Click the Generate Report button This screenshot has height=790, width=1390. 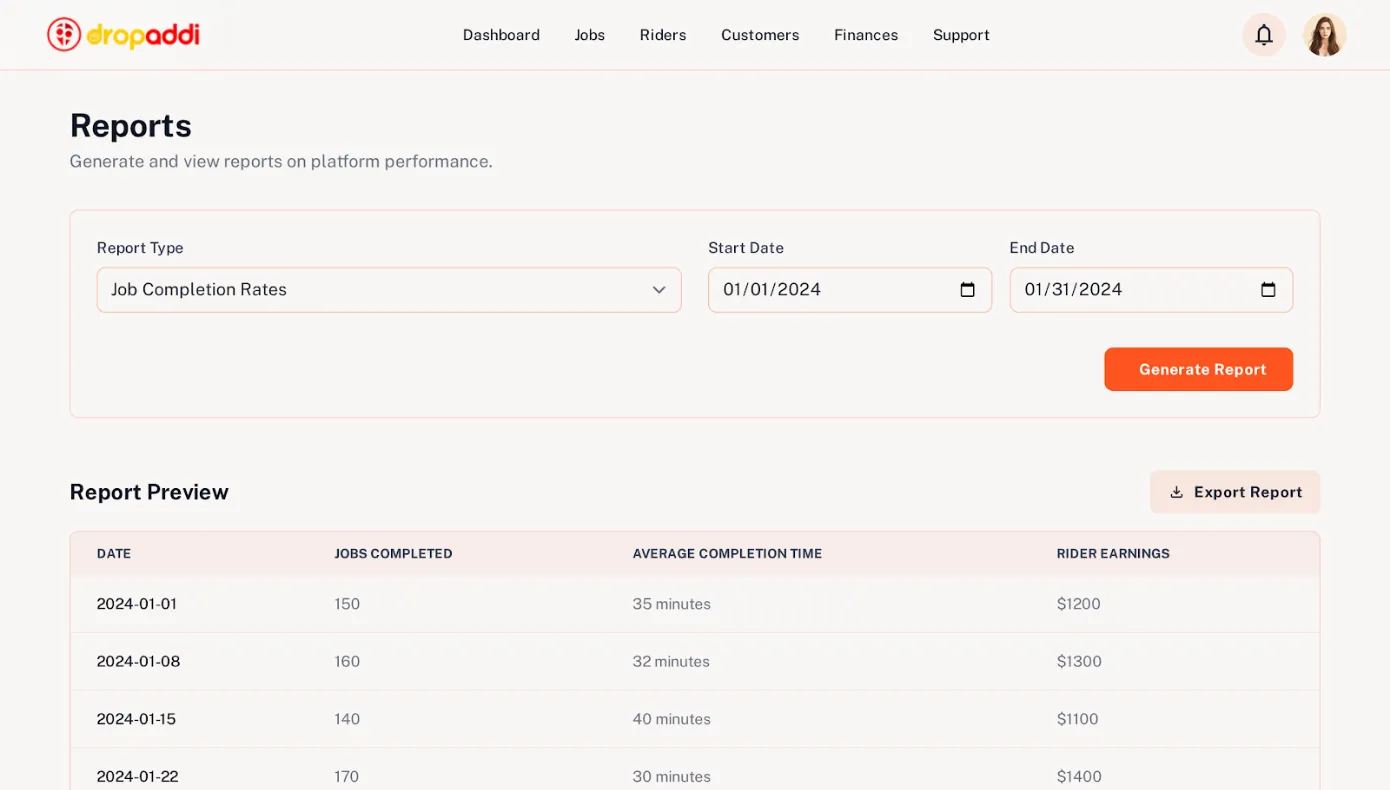tap(1198, 369)
